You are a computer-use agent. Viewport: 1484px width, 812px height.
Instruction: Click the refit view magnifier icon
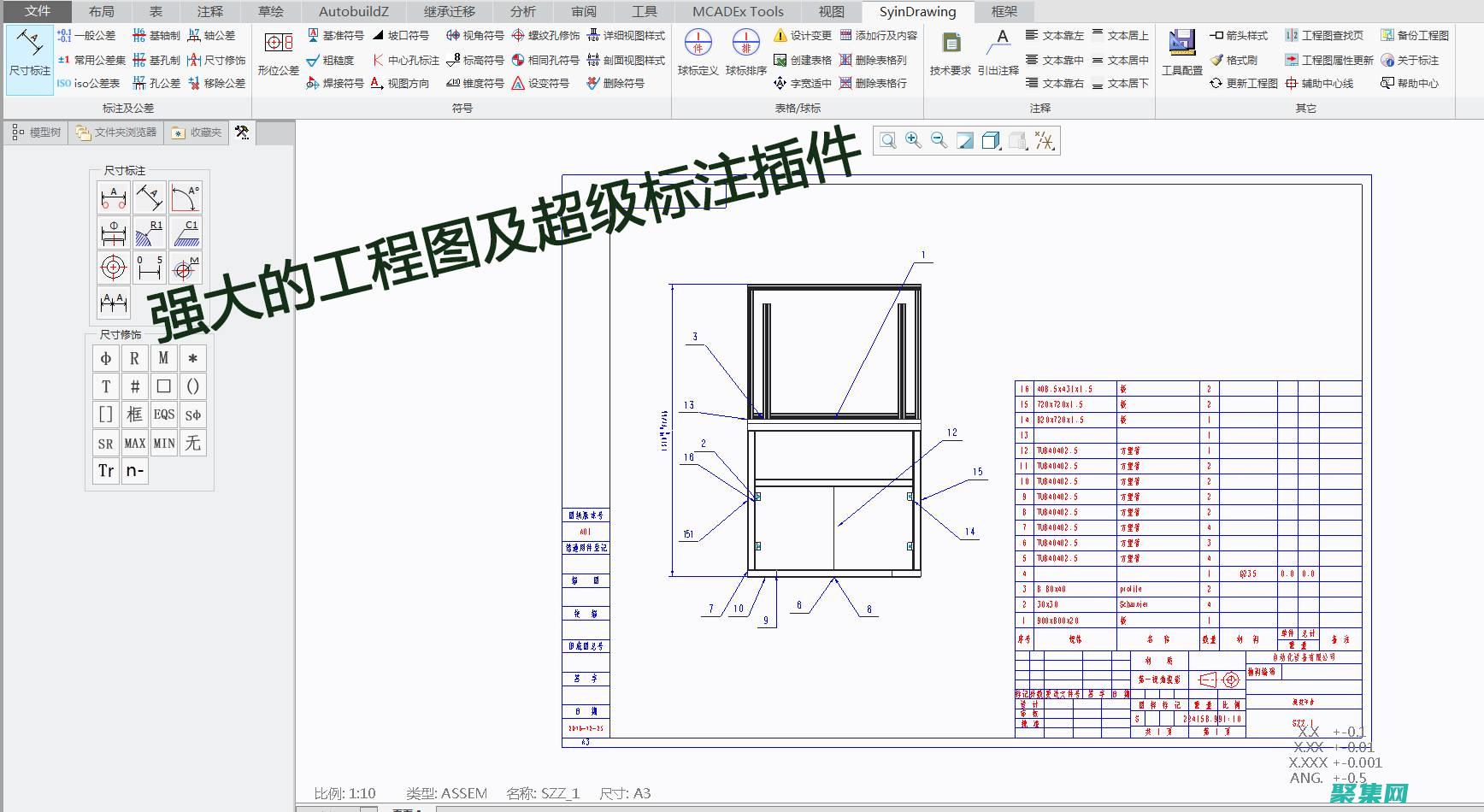pos(888,140)
